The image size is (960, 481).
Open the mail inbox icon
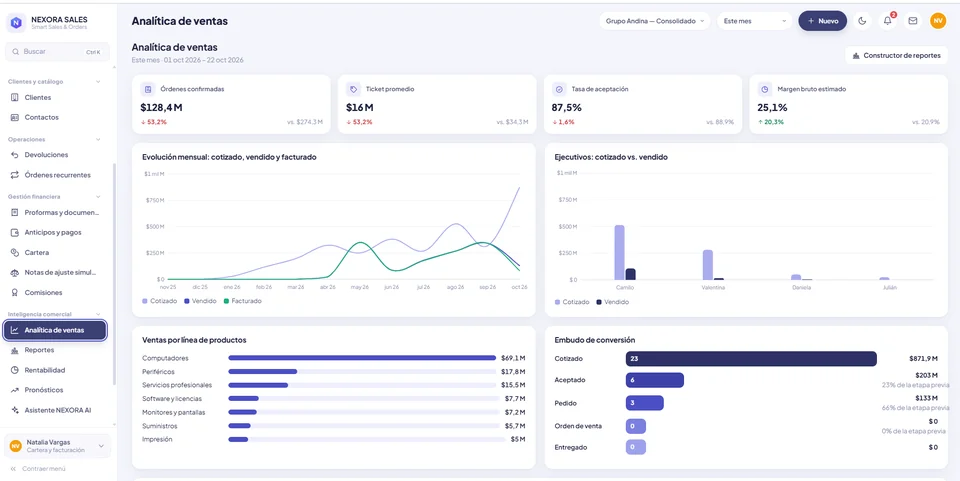912,21
